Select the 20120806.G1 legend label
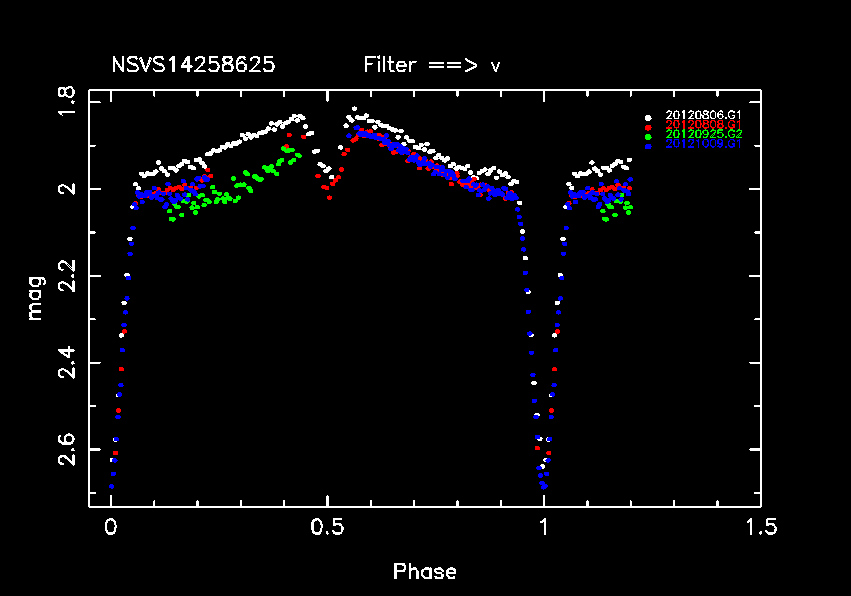851x596 pixels. pyautogui.click(x=703, y=116)
